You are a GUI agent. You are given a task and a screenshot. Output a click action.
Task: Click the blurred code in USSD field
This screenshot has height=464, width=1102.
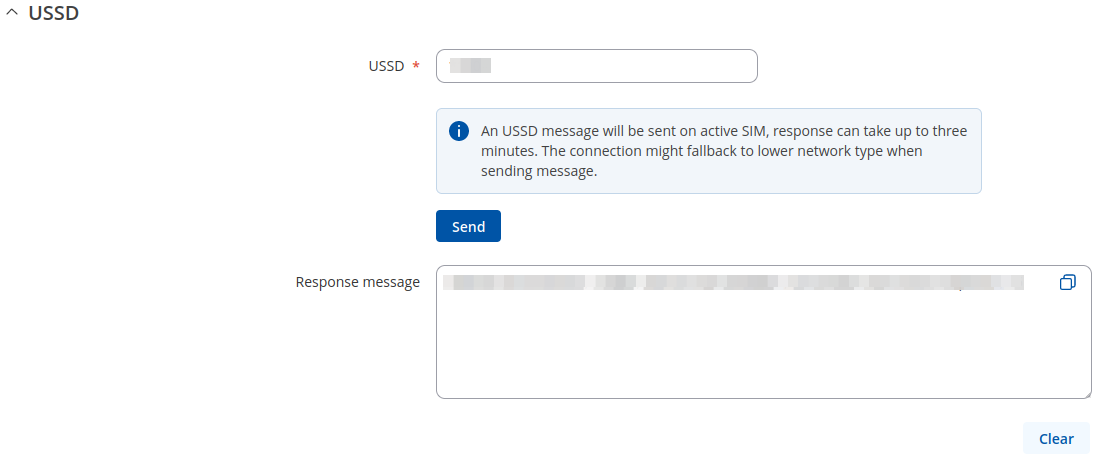(470, 66)
